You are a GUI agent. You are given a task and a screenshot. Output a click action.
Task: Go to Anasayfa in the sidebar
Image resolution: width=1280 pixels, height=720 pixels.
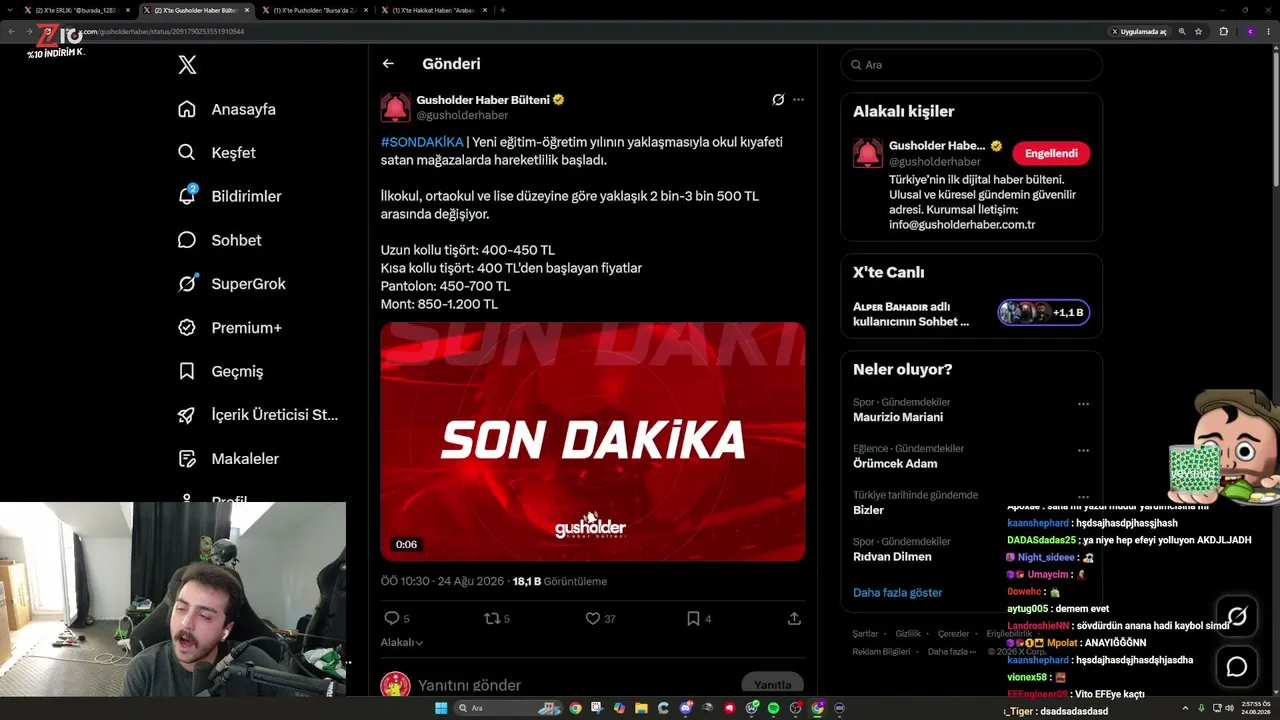point(227,109)
